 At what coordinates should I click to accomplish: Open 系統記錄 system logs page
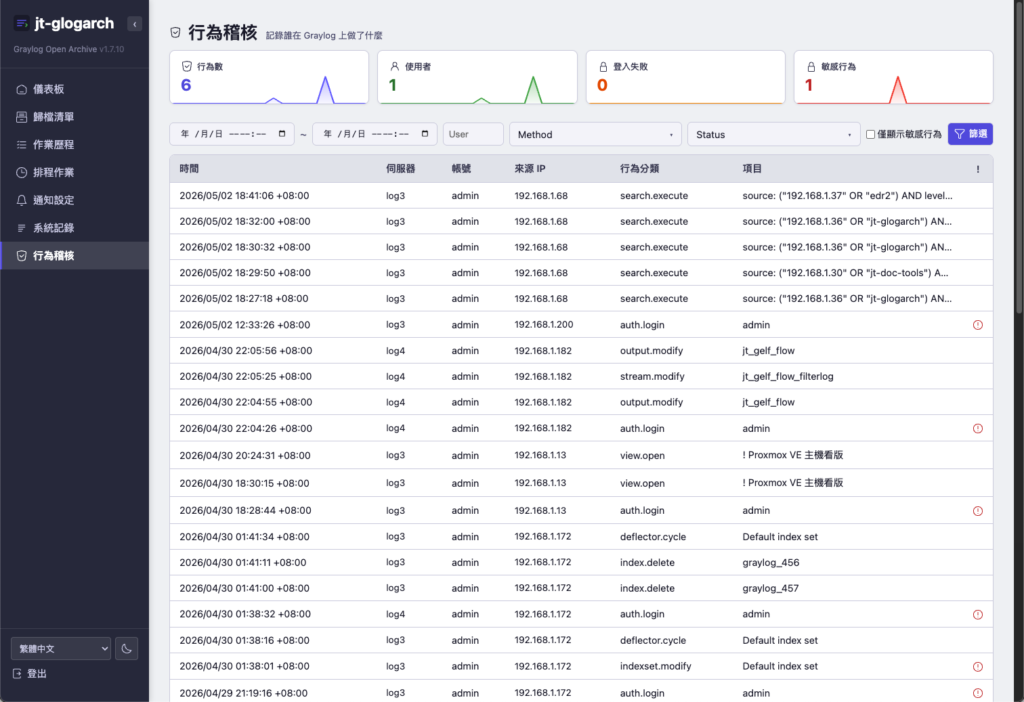point(74,228)
